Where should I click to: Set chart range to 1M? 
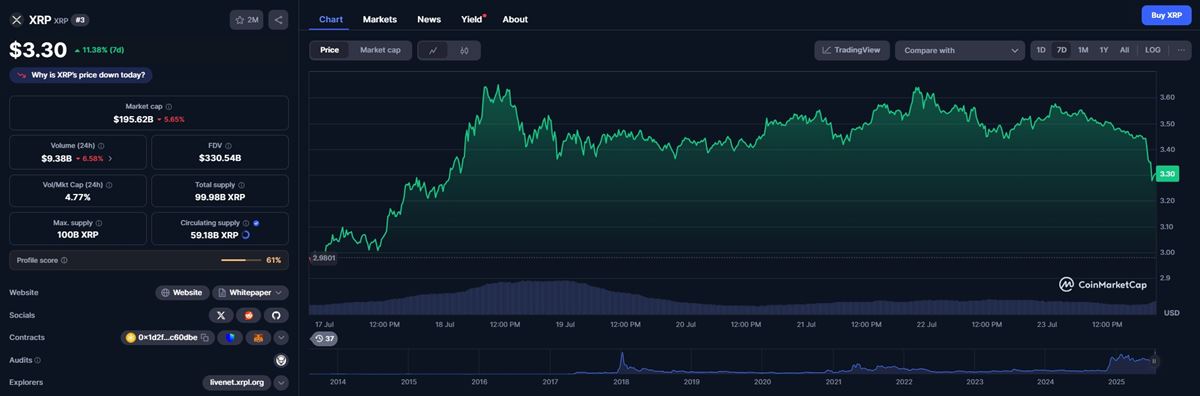pos(1083,50)
